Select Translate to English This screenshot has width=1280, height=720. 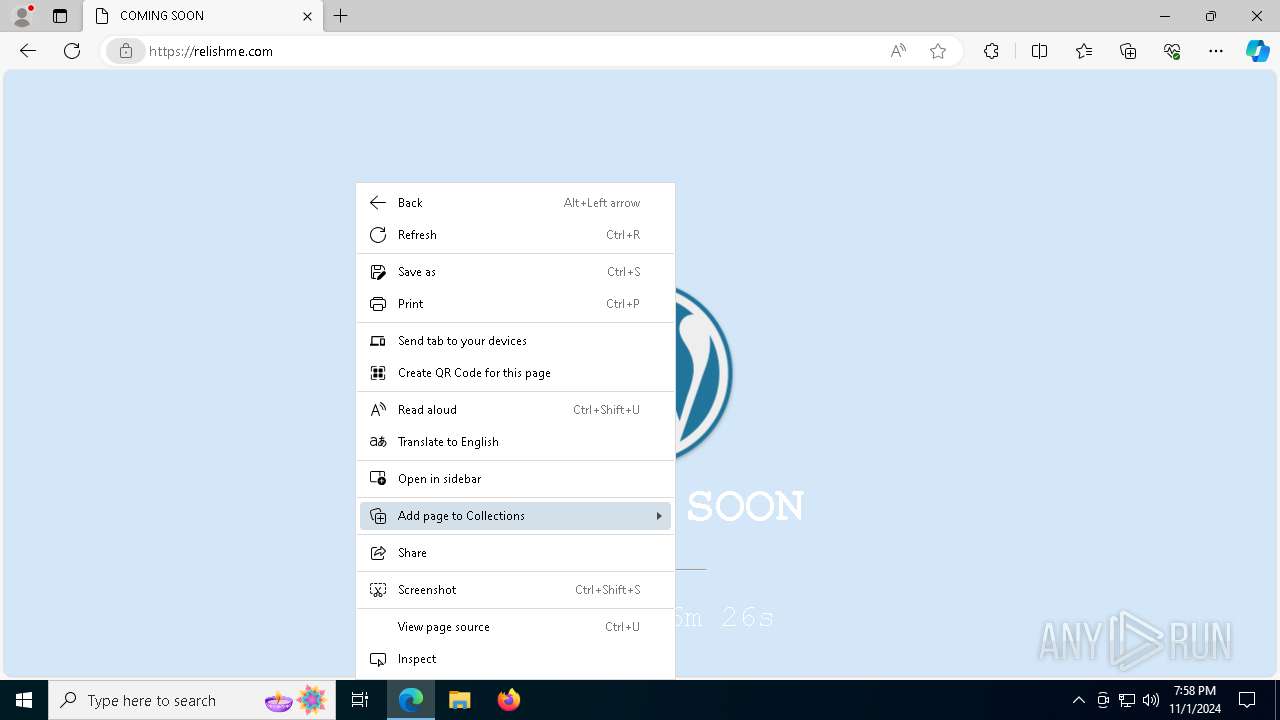(x=516, y=442)
